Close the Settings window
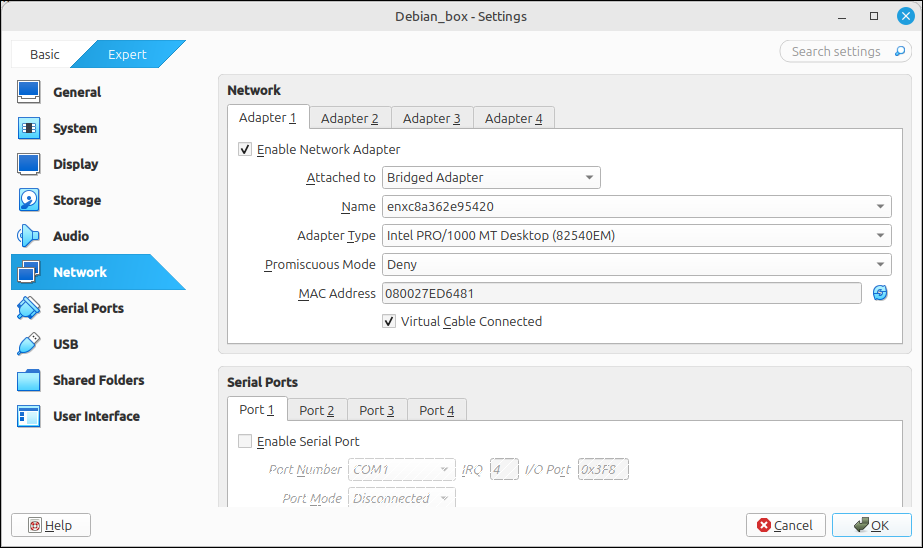923x548 pixels. pos(905,16)
